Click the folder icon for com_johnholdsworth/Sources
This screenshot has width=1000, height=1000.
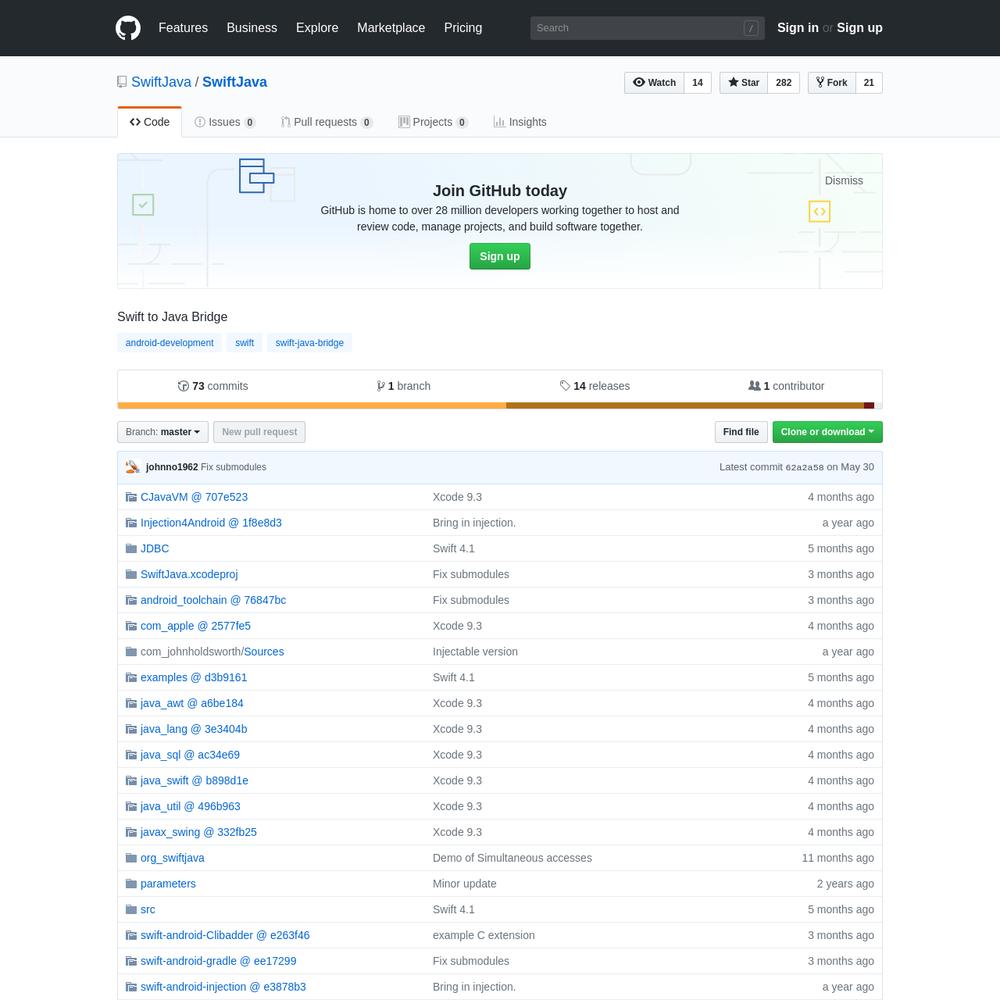(131, 652)
